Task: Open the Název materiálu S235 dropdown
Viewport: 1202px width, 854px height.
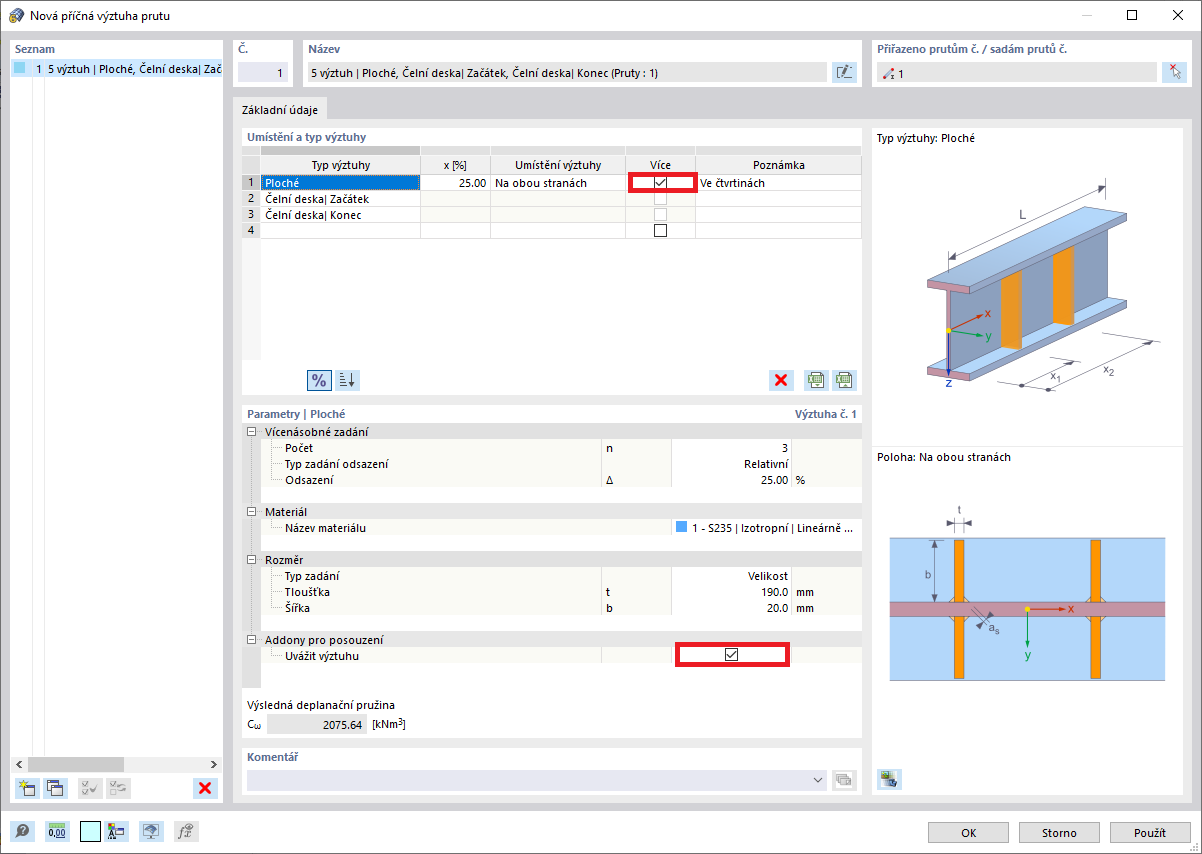Action: 766,528
